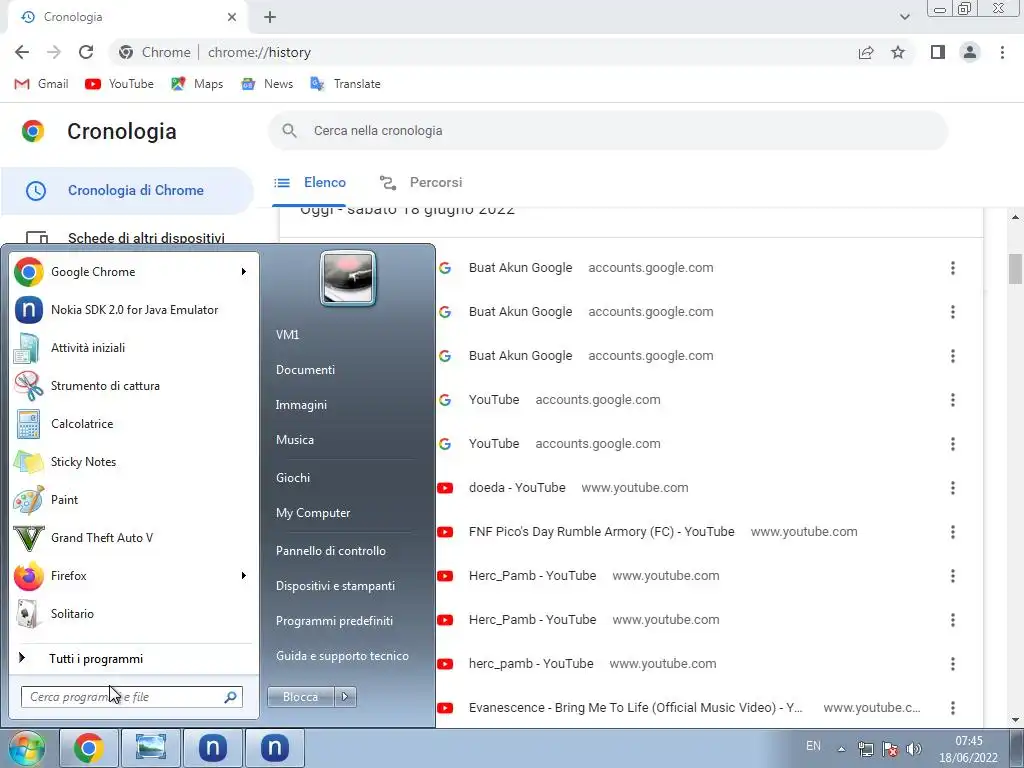
Task: Open tab search chevron in title bar
Action: 904,17
